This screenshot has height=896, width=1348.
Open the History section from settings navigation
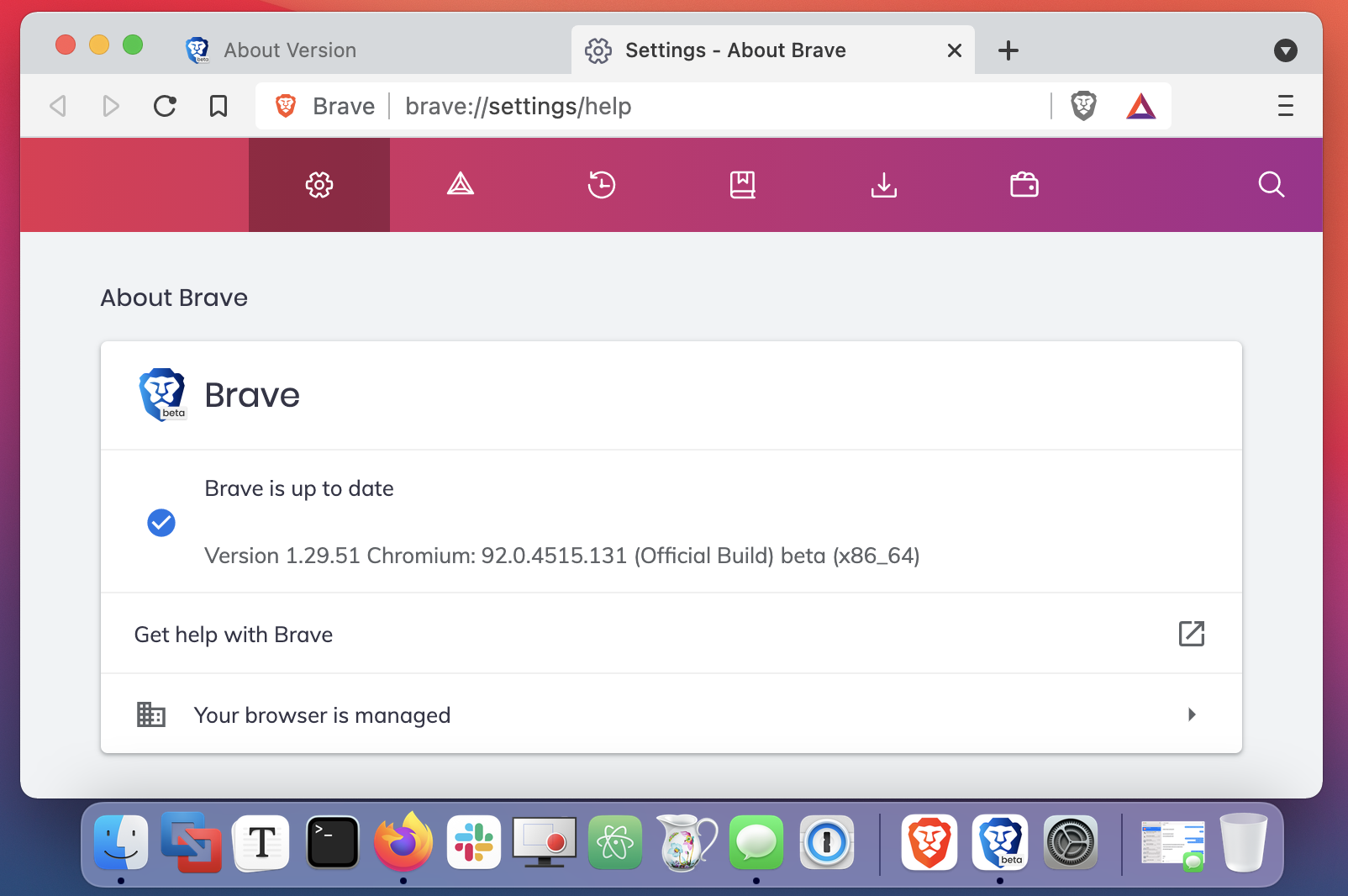pyautogui.click(x=601, y=185)
